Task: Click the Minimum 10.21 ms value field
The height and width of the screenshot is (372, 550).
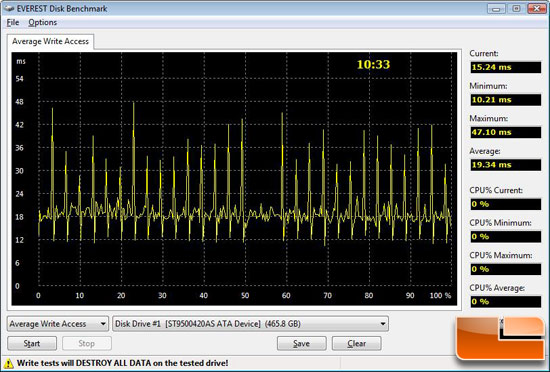Action: pos(505,100)
